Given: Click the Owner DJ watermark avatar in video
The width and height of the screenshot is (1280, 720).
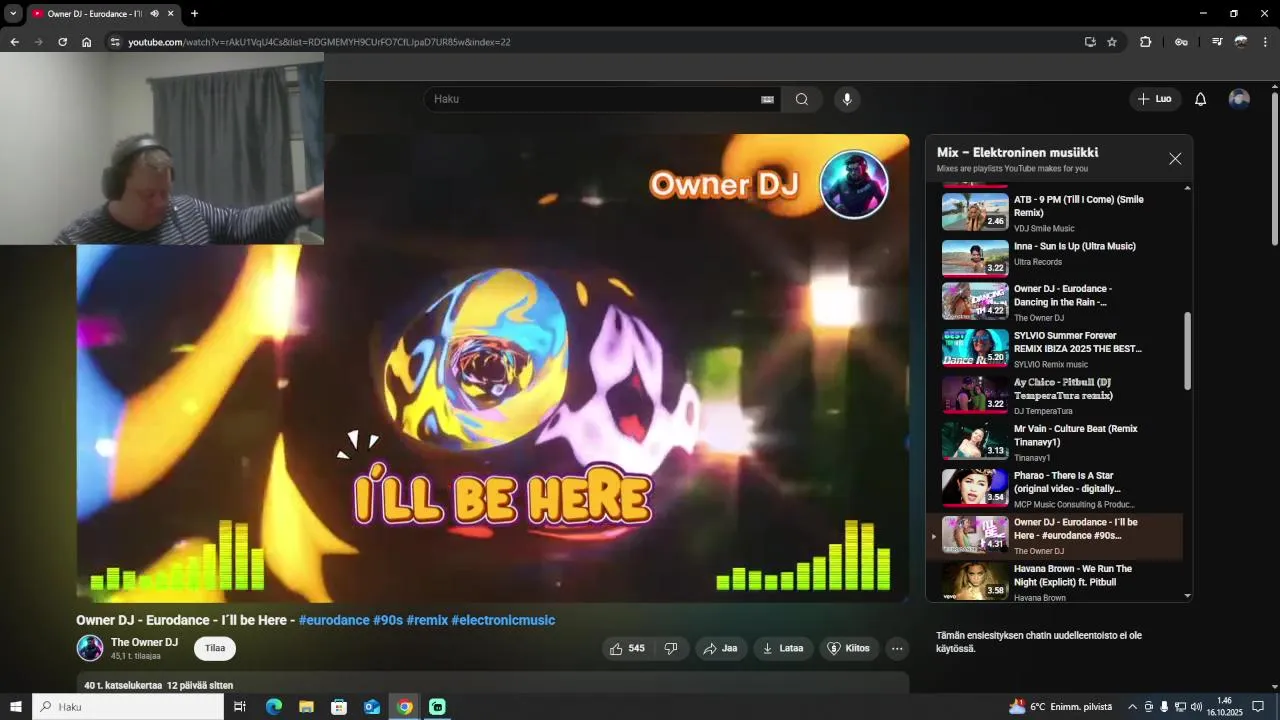Looking at the screenshot, I should 854,184.
